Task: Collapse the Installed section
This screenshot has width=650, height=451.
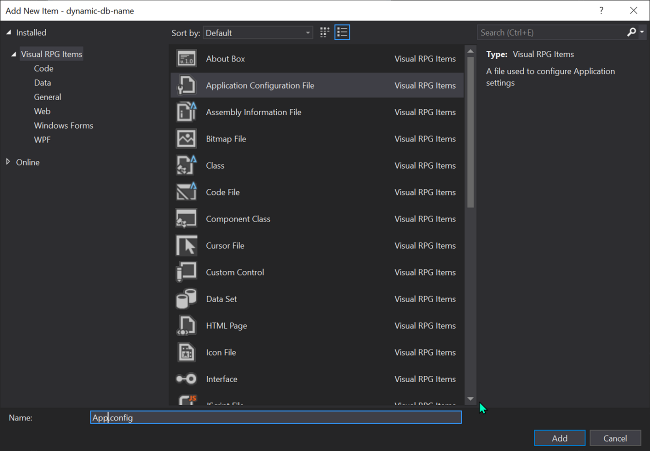Action: pos(8,32)
